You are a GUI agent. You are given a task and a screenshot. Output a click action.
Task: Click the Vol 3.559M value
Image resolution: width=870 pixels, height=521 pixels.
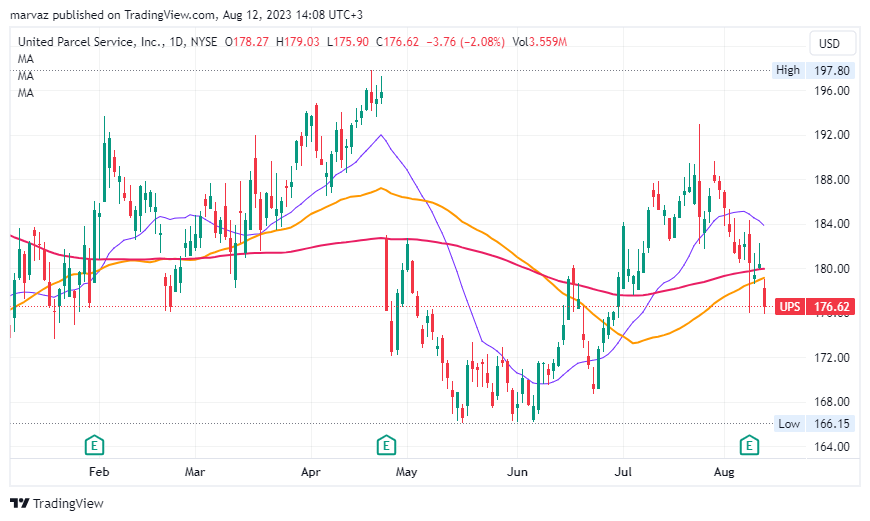[x=539, y=42]
